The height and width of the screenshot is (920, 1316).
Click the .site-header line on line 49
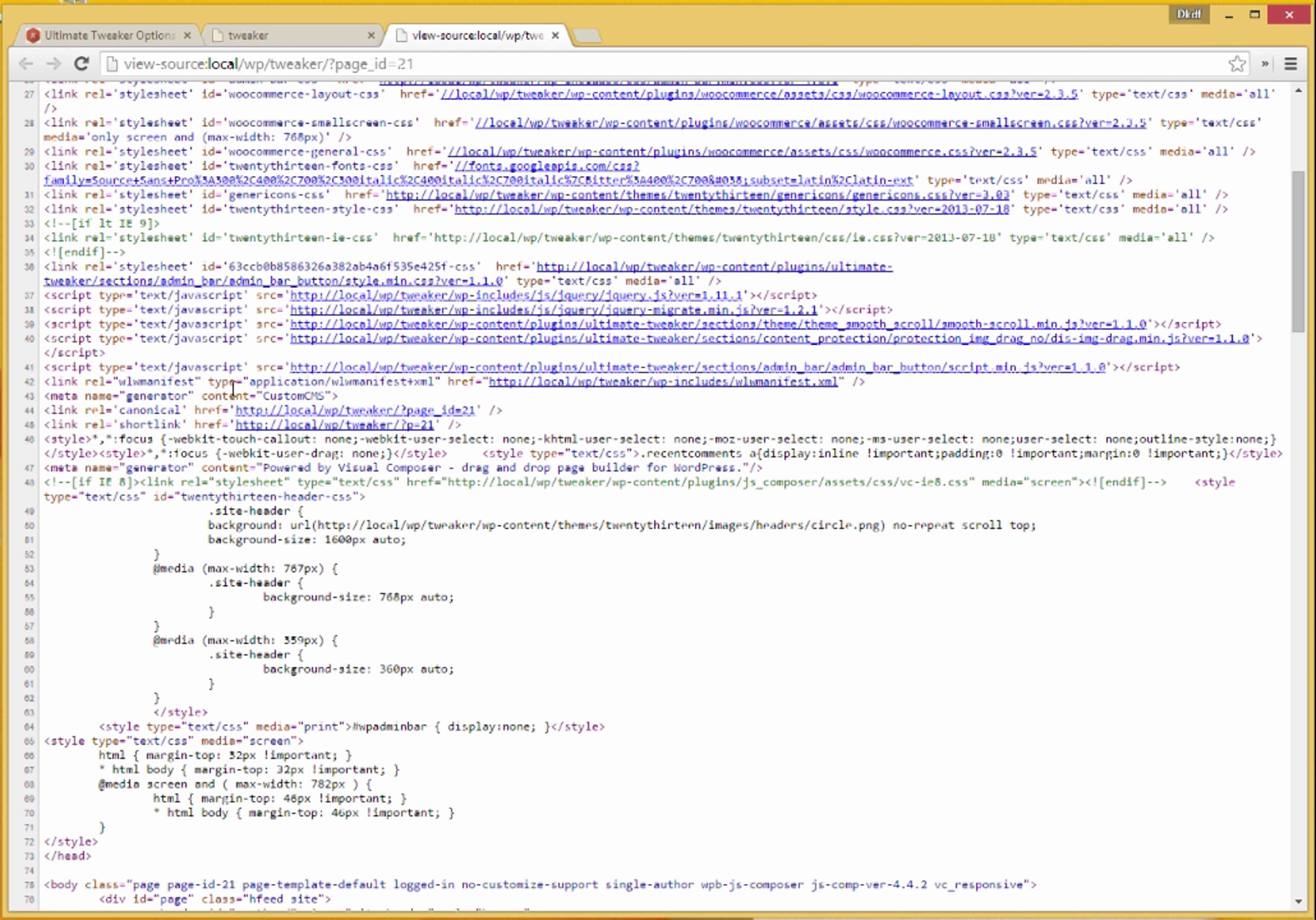point(256,511)
